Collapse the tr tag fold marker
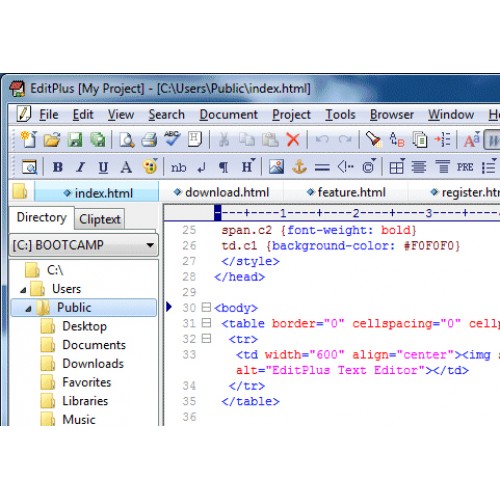Screen dimensions: 500x500 click(x=206, y=338)
